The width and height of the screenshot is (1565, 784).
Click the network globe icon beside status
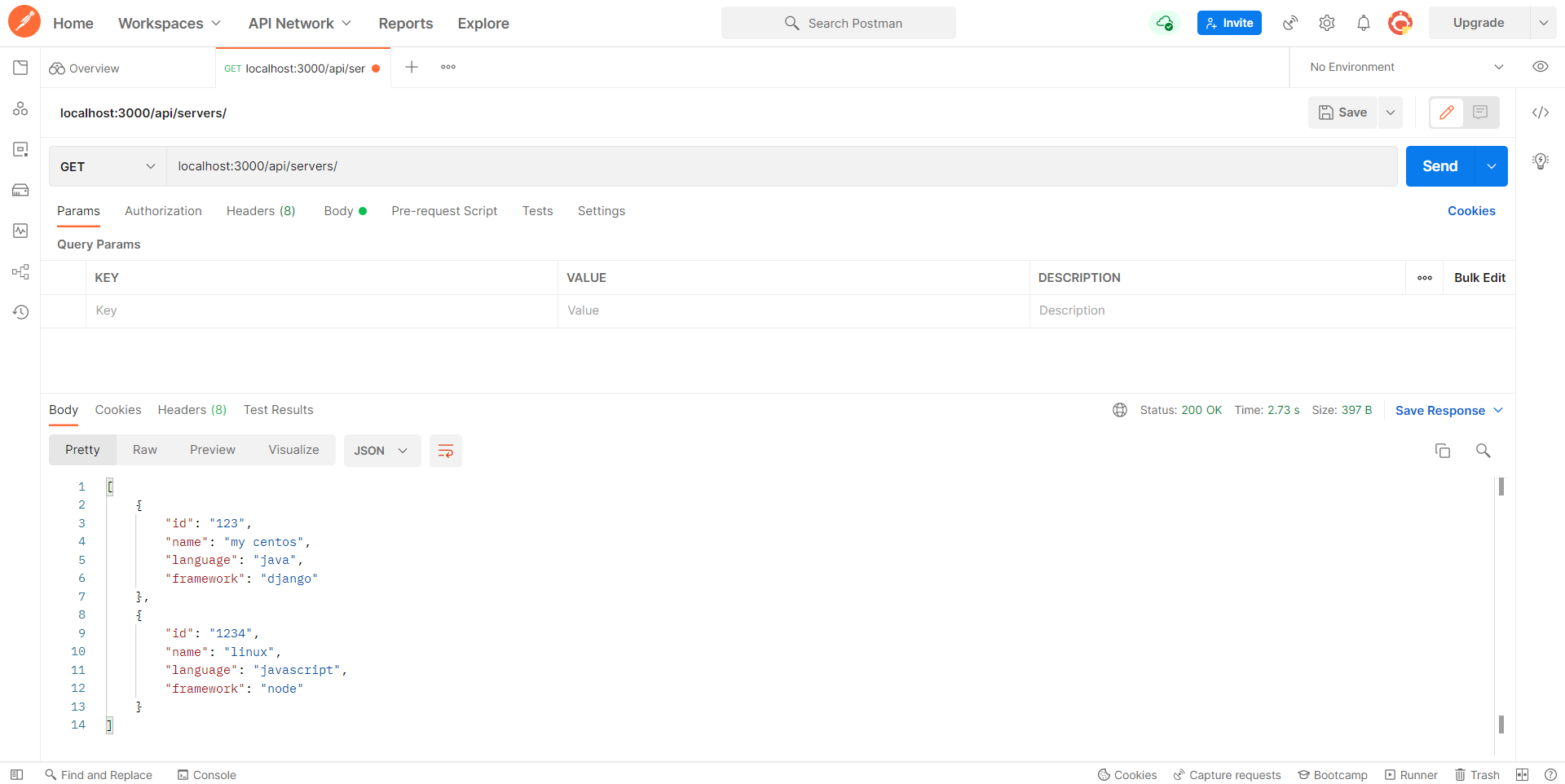point(1120,410)
